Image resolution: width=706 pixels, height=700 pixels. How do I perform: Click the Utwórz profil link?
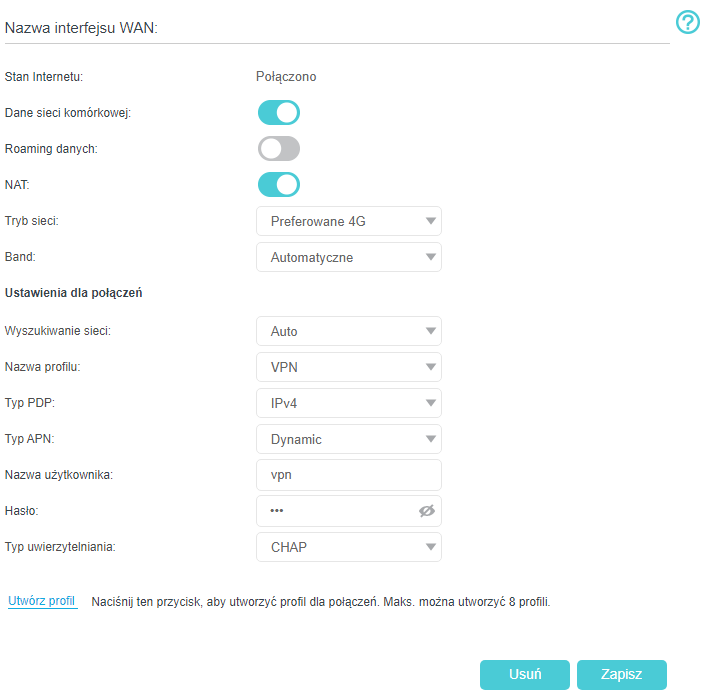tap(42, 601)
